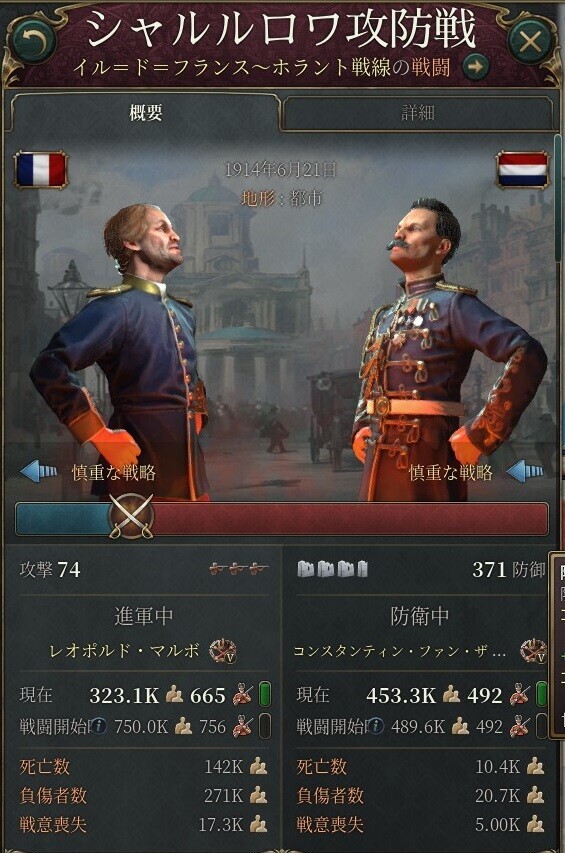Click attacker commander rank badge icon
This screenshot has width=565, height=853.
(x=223, y=651)
